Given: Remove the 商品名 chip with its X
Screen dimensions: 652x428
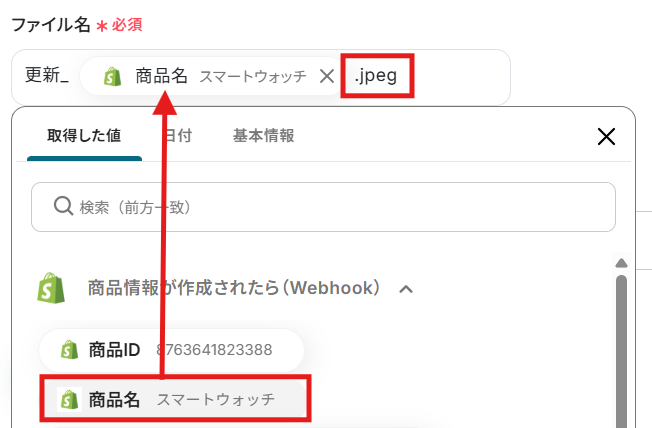Looking at the screenshot, I should 326,76.
